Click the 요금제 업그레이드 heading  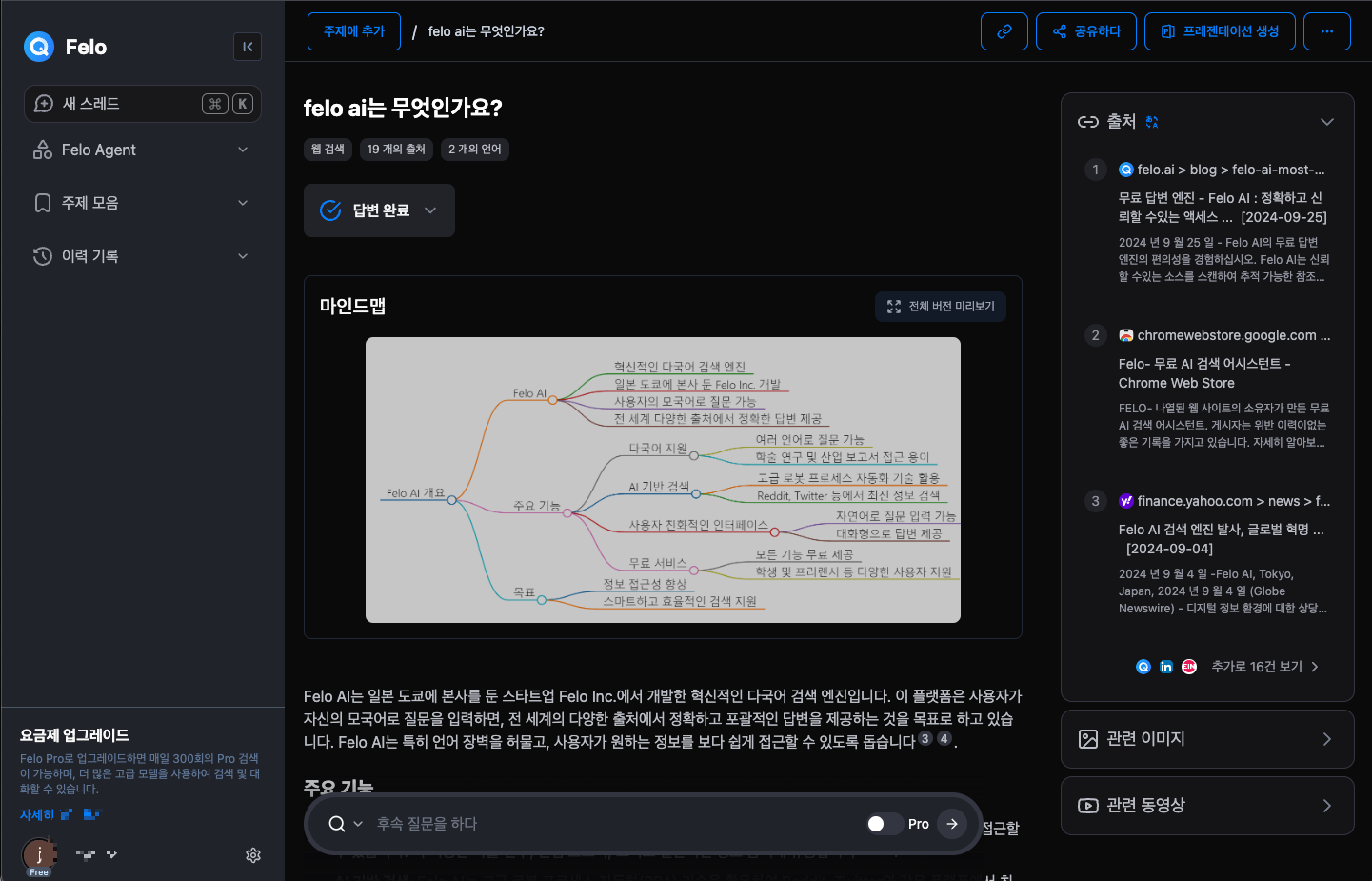coord(74,735)
